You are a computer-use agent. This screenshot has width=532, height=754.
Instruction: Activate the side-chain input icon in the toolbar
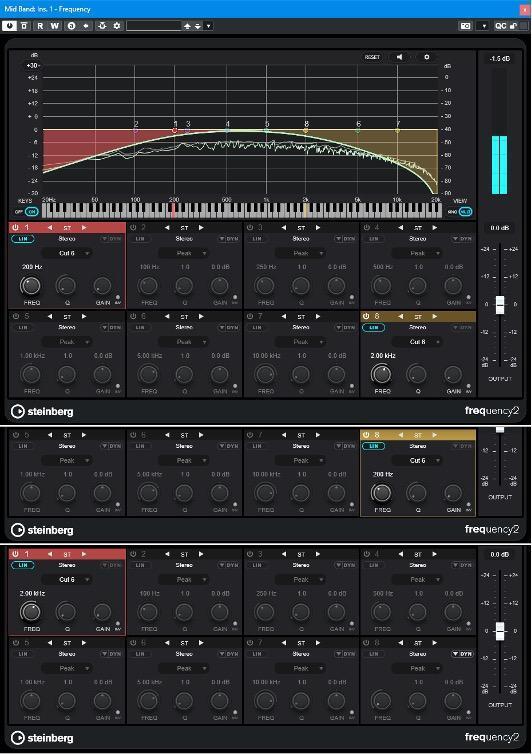pyautogui.click(x=102, y=26)
